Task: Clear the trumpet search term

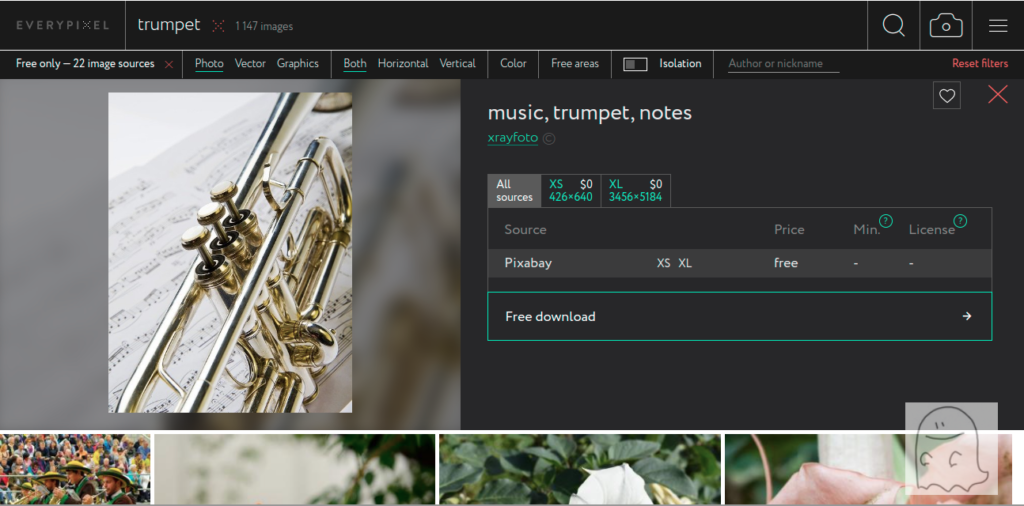Action: pos(218,26)
